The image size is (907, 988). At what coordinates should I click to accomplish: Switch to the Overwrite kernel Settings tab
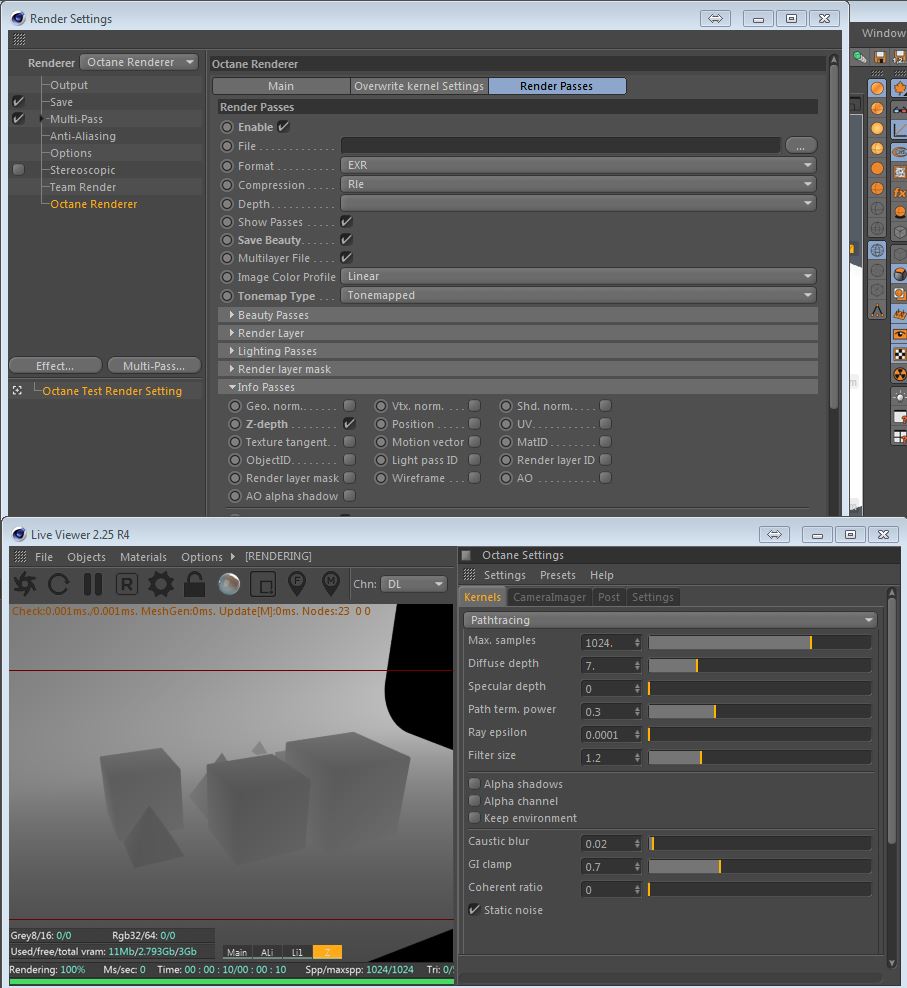[419, 86]
